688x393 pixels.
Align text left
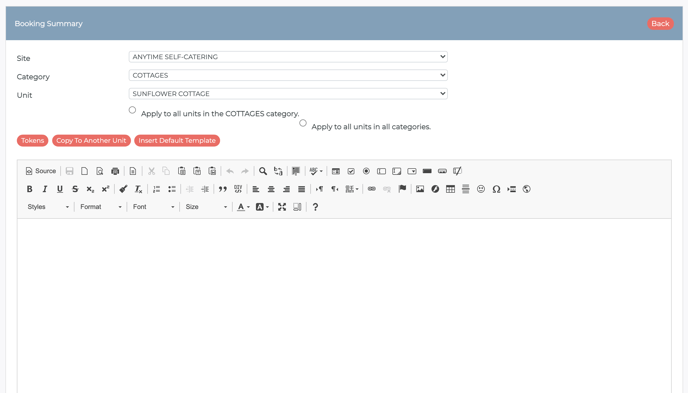256,189
